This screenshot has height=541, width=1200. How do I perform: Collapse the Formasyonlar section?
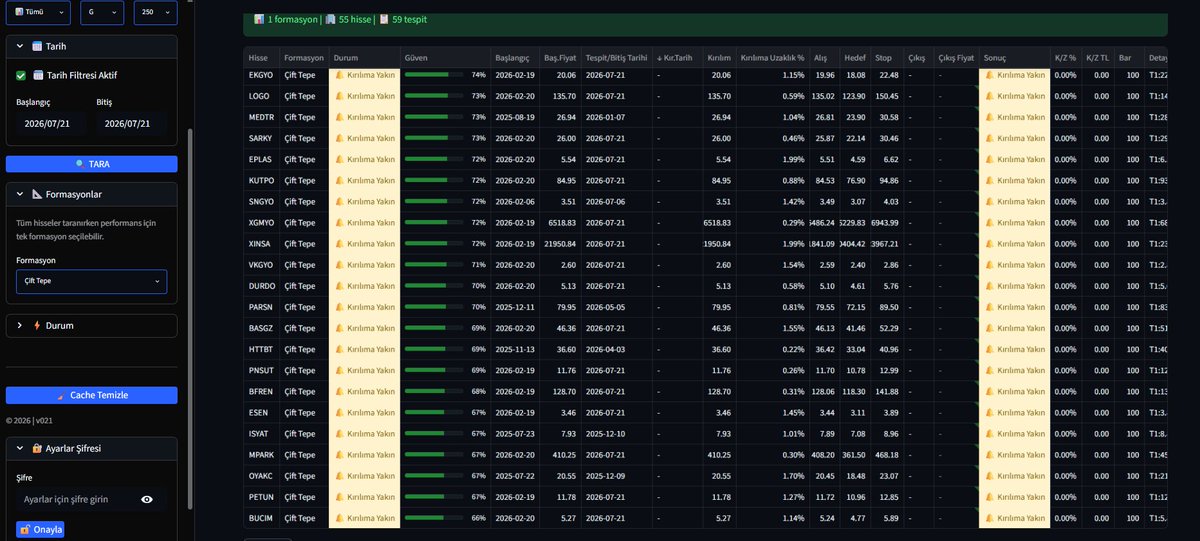coord(92,194)
